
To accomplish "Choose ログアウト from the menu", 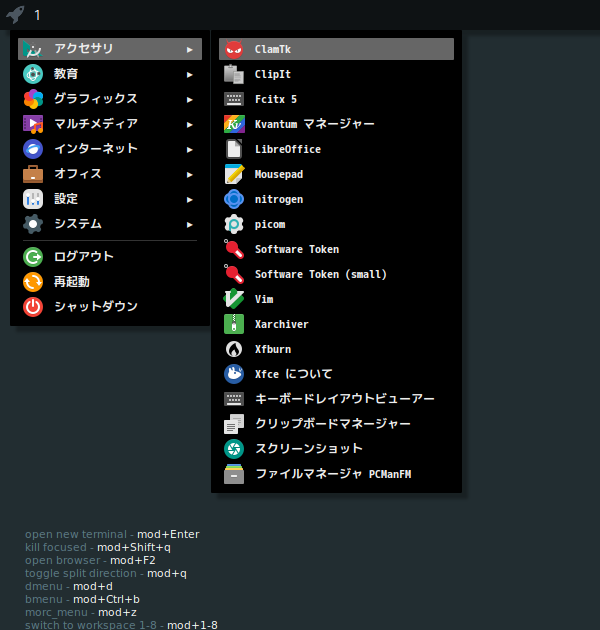I will (x=110, y=257).
